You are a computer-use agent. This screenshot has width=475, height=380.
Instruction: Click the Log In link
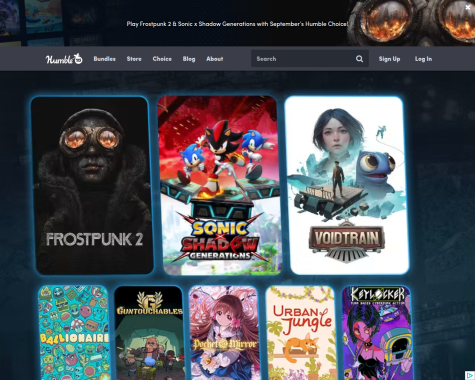(423, 59)
